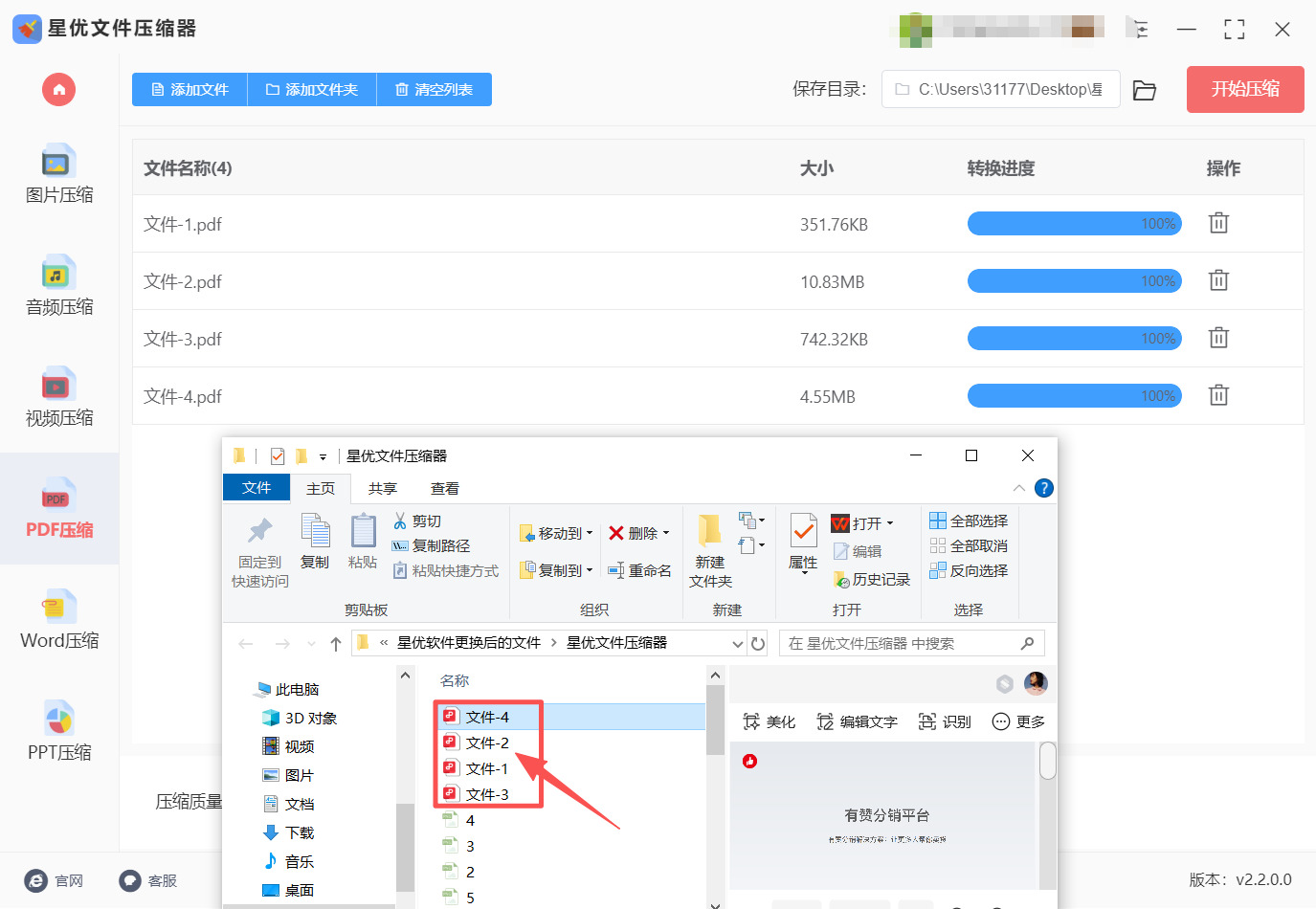Click the save directory path field
Screen dimensions: 1316x909
[x=1001, y=89]
